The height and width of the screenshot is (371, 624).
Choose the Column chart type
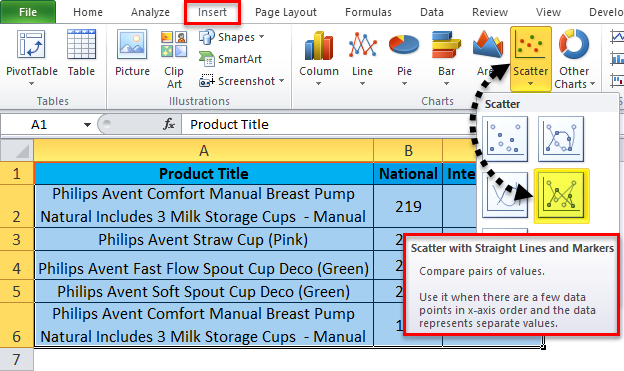click(x=319, y=58)
